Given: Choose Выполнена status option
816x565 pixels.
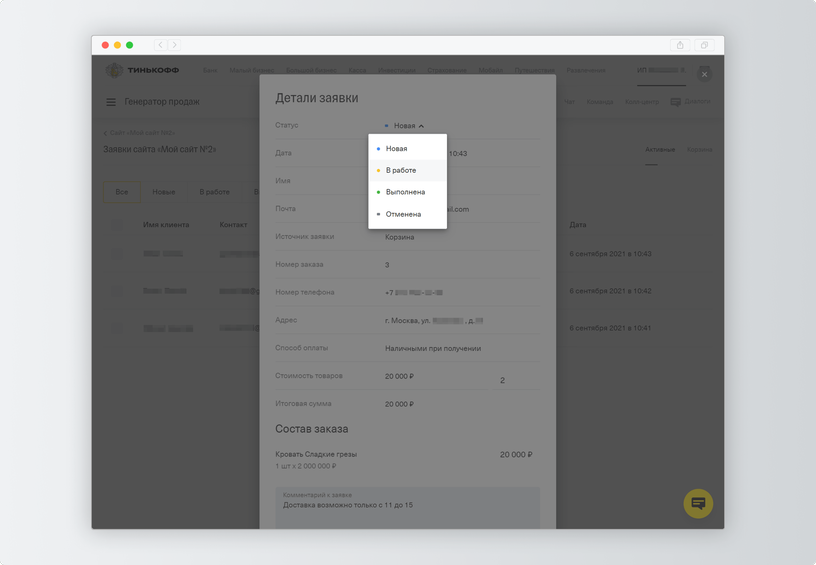Looking at the screenshot, I should (407, 192).
